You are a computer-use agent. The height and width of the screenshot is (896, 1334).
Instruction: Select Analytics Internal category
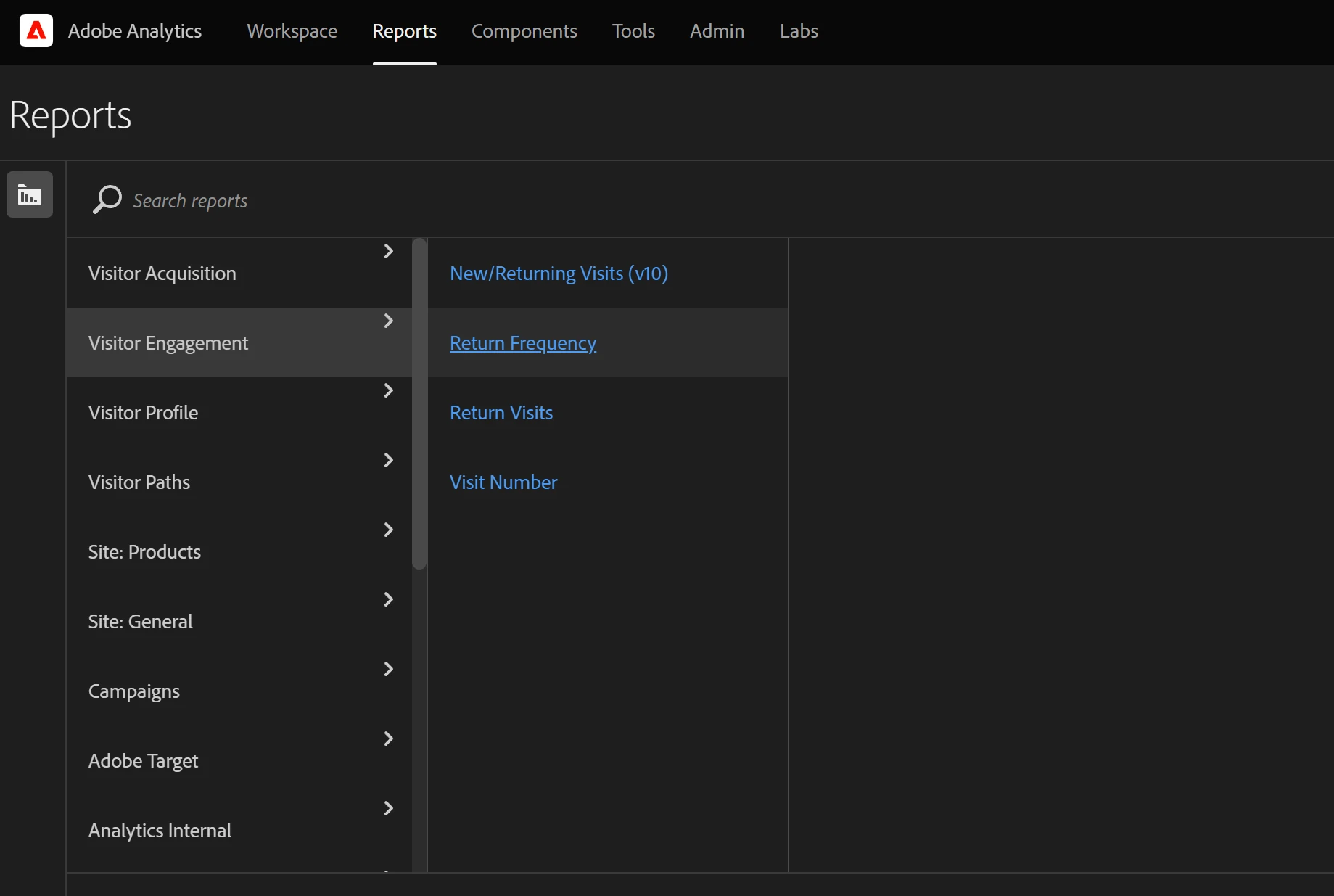click(239, 830)
